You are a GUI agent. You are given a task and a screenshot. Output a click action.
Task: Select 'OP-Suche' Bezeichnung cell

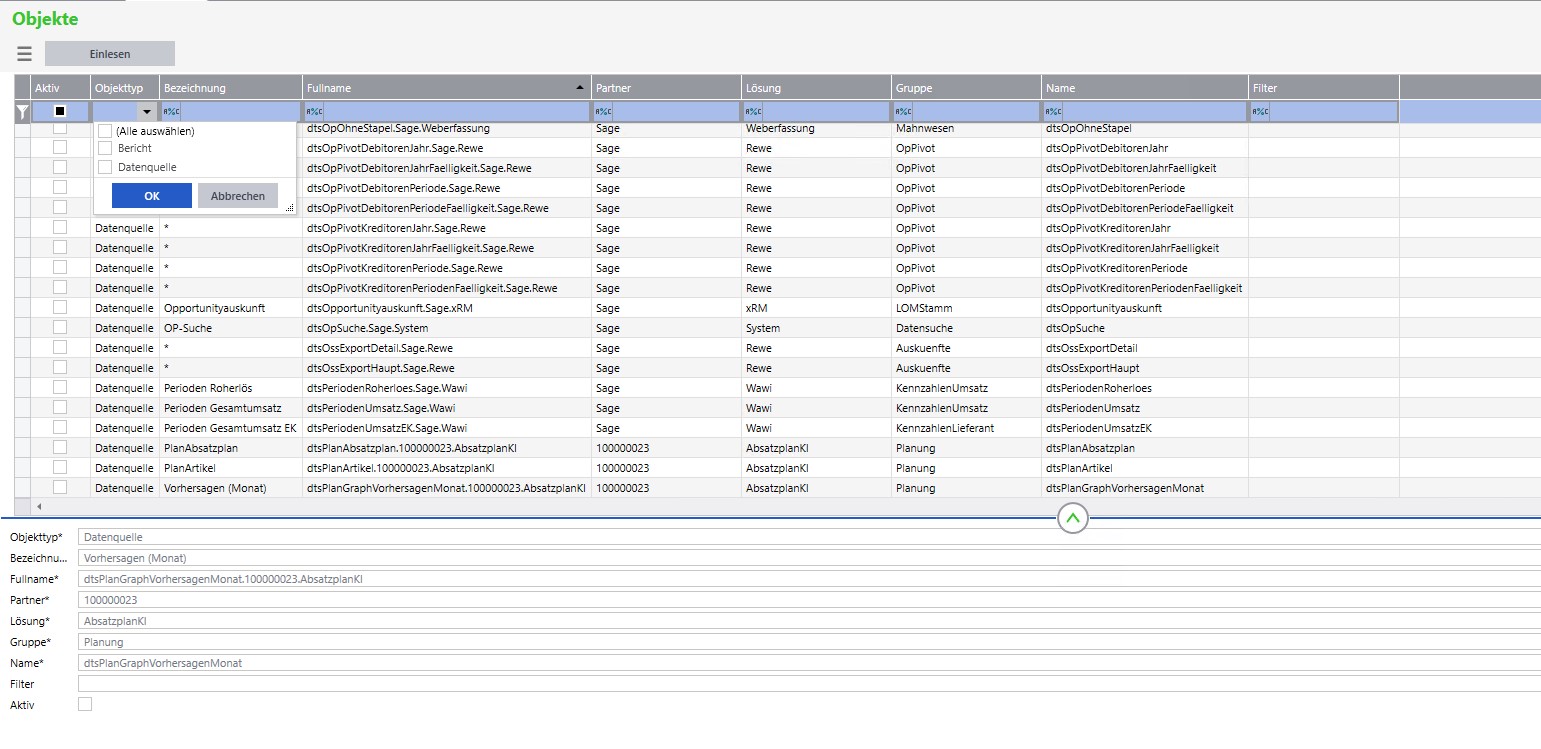[231, 328]
